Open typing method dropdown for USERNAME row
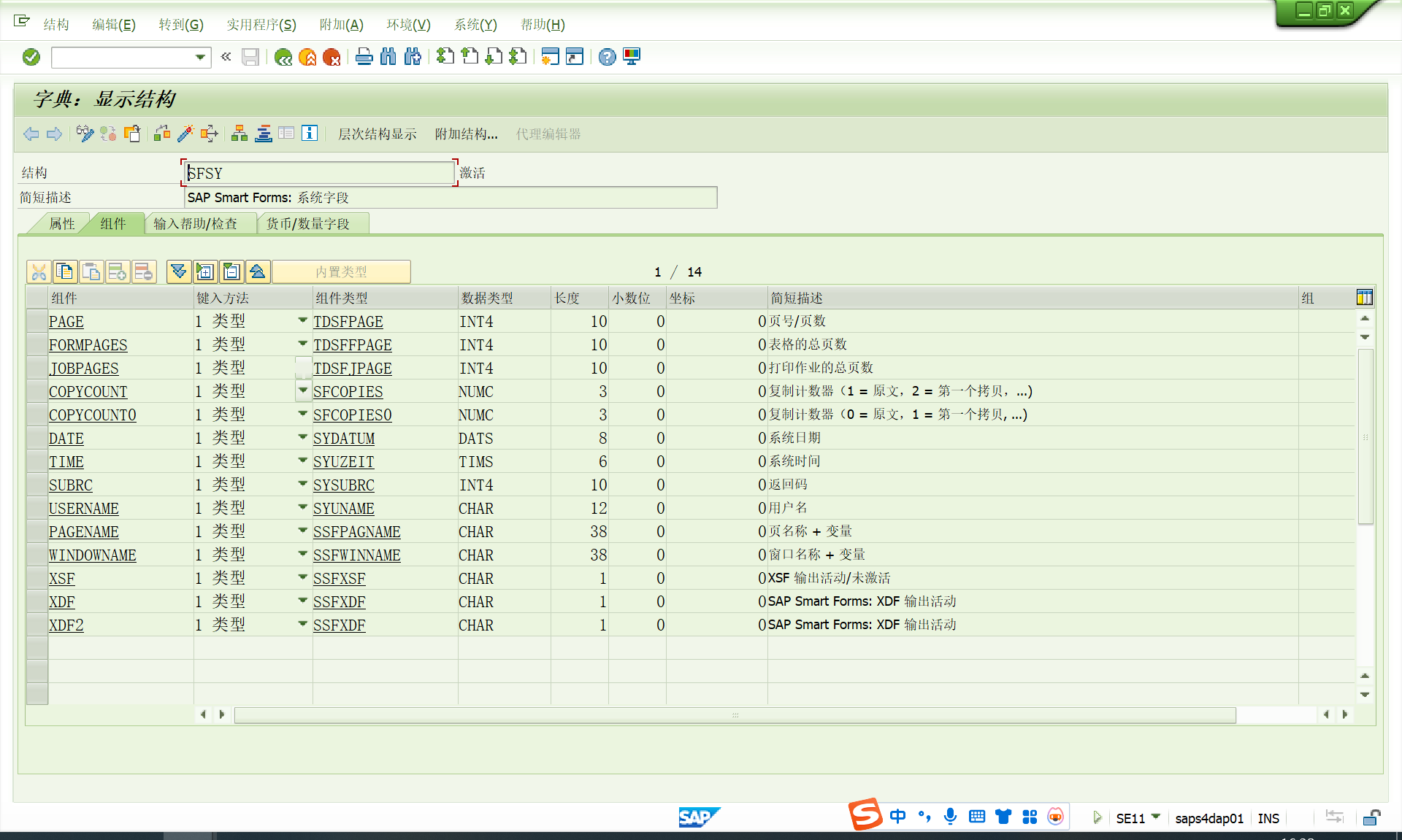 [x=302, y=507]
